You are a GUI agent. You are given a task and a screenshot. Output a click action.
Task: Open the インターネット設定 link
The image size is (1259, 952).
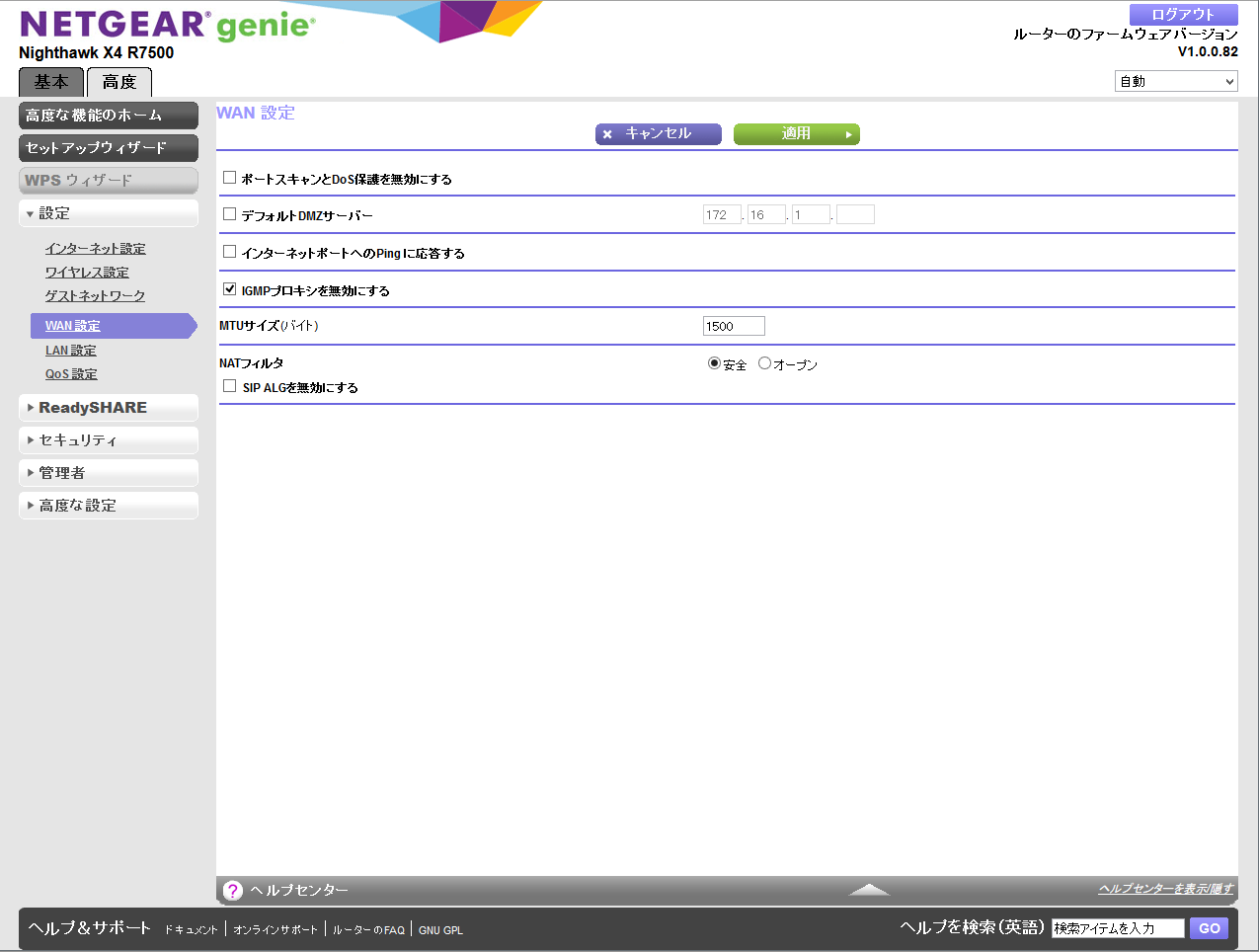[95, 249]
